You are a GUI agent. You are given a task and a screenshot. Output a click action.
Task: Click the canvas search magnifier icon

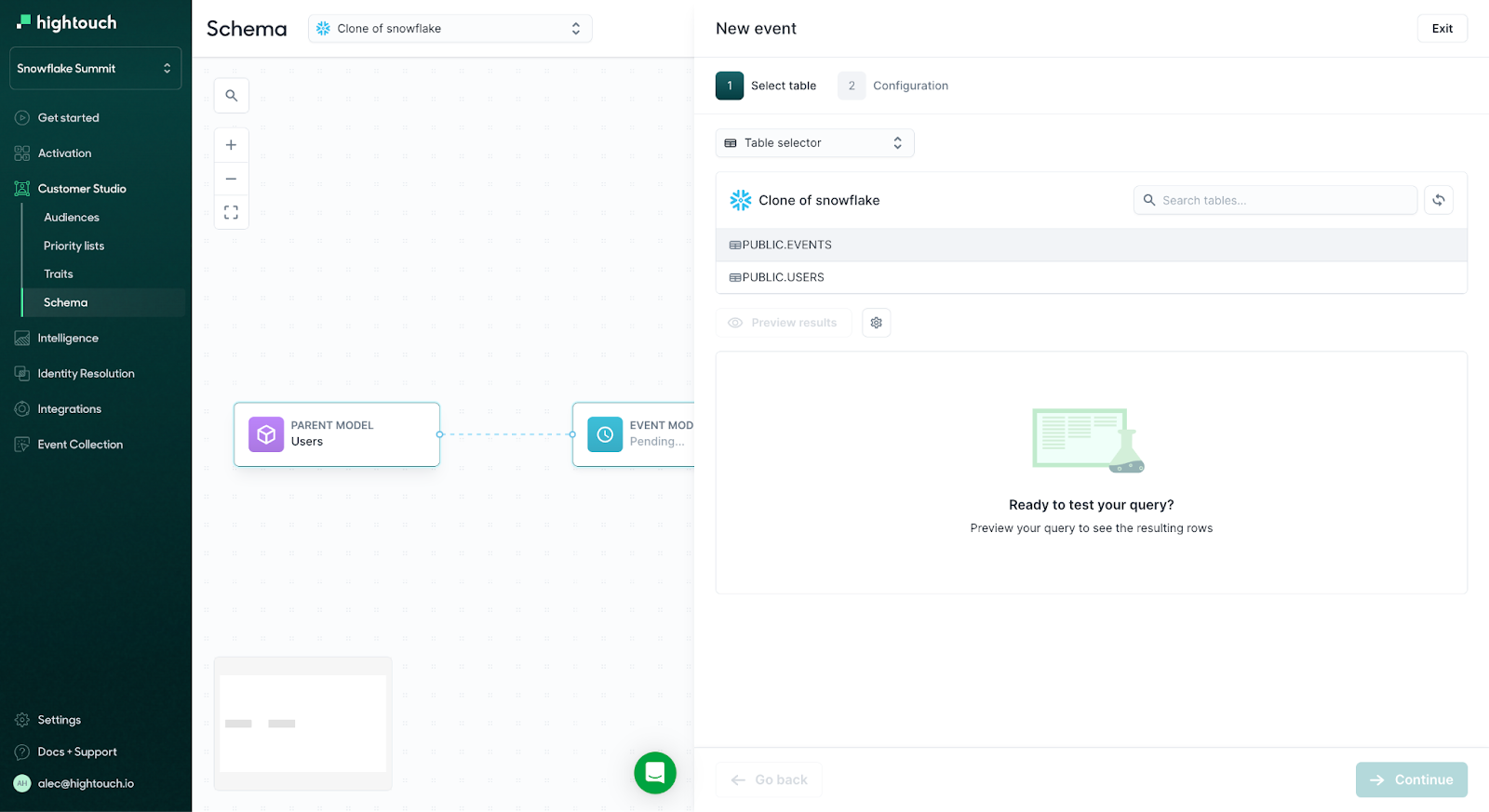click(x=231, y=96)
